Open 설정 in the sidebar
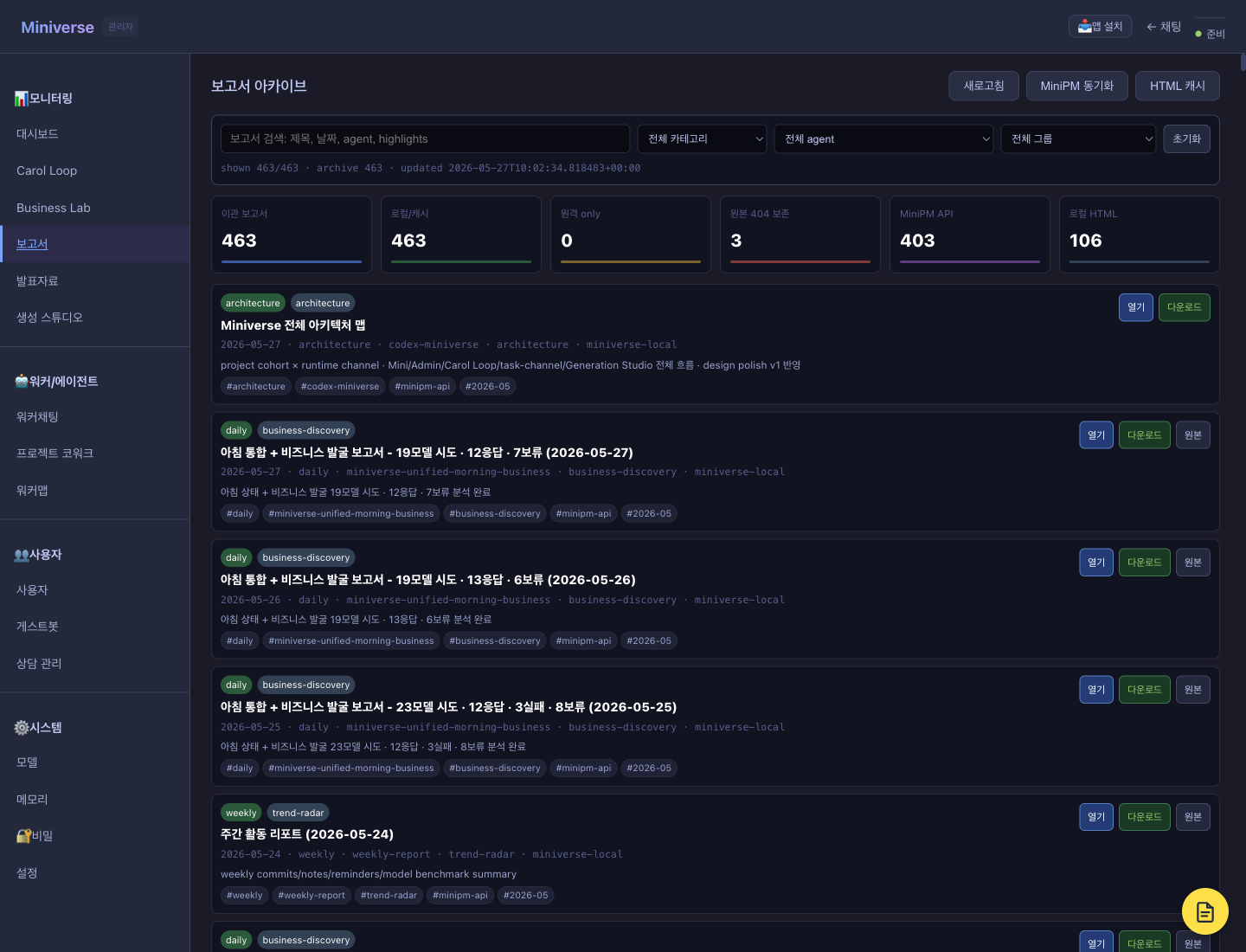 pyautogui.click(x=95, y=873)
